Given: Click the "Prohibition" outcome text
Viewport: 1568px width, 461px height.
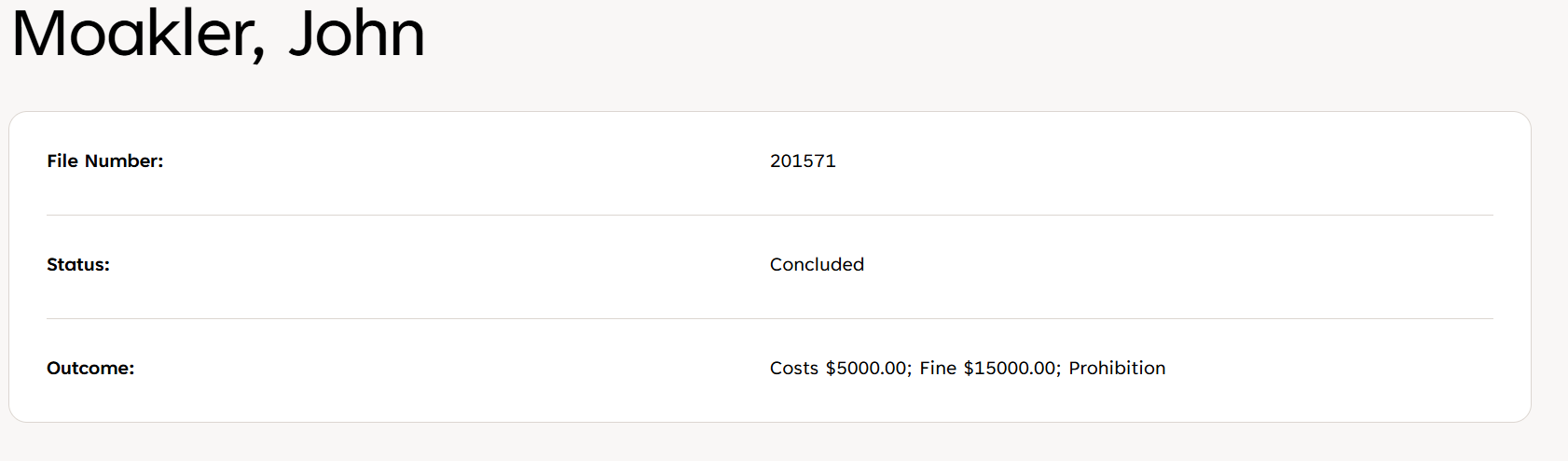Looking at the screenshot, I should click(x=1117, y=368).
